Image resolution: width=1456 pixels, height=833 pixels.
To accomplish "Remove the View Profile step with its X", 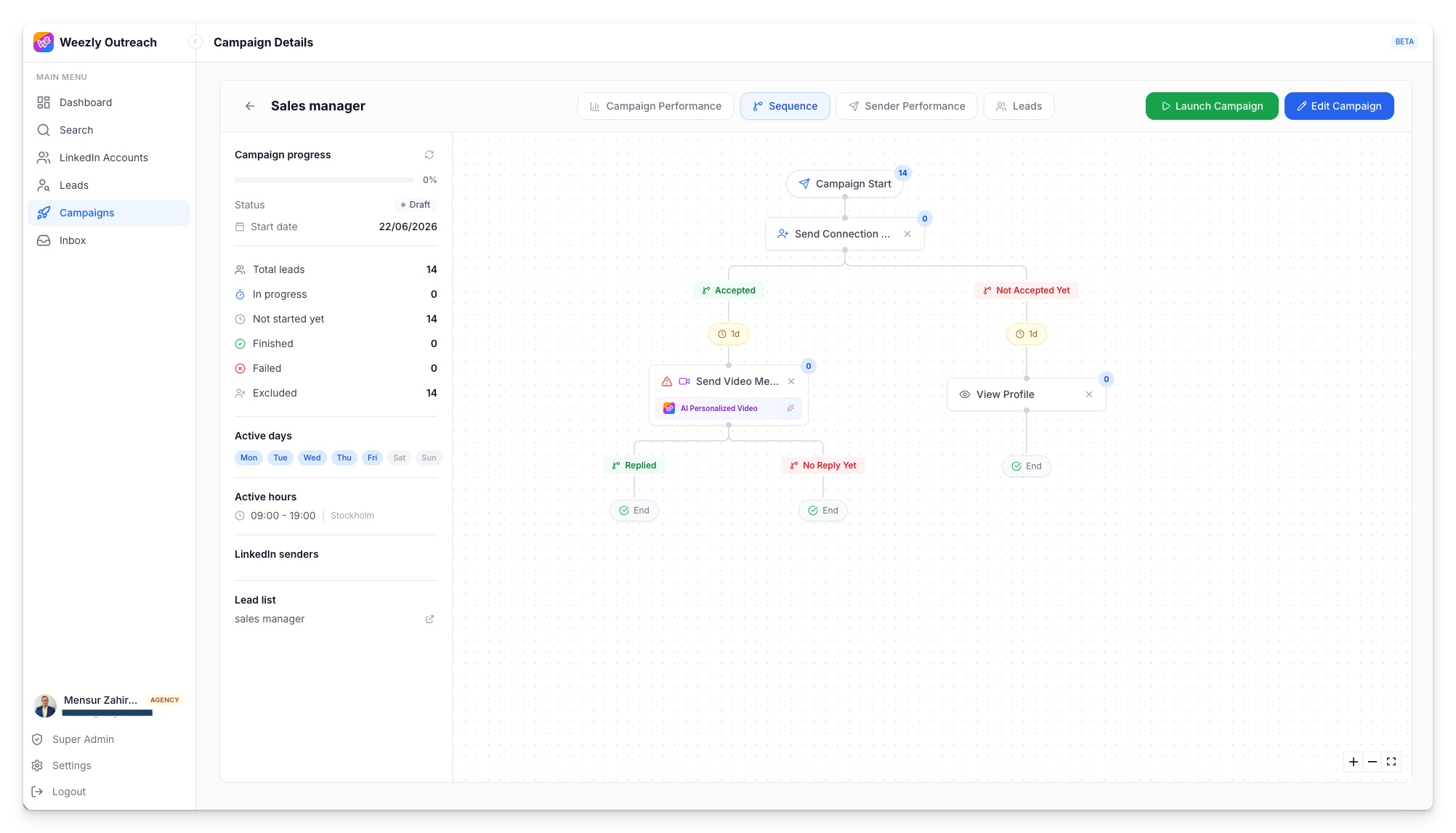I will click(1089, 394).
